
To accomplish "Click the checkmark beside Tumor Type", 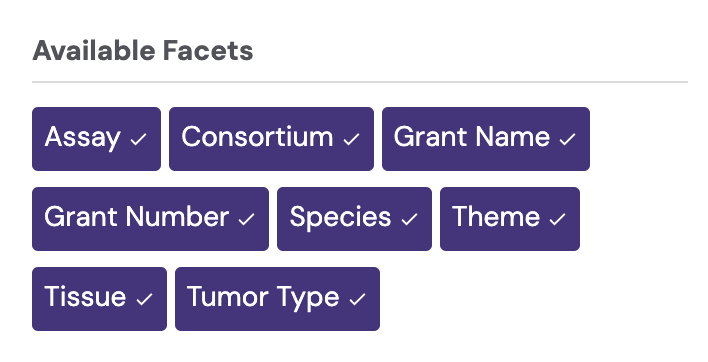I will click(x=358, y=299).
